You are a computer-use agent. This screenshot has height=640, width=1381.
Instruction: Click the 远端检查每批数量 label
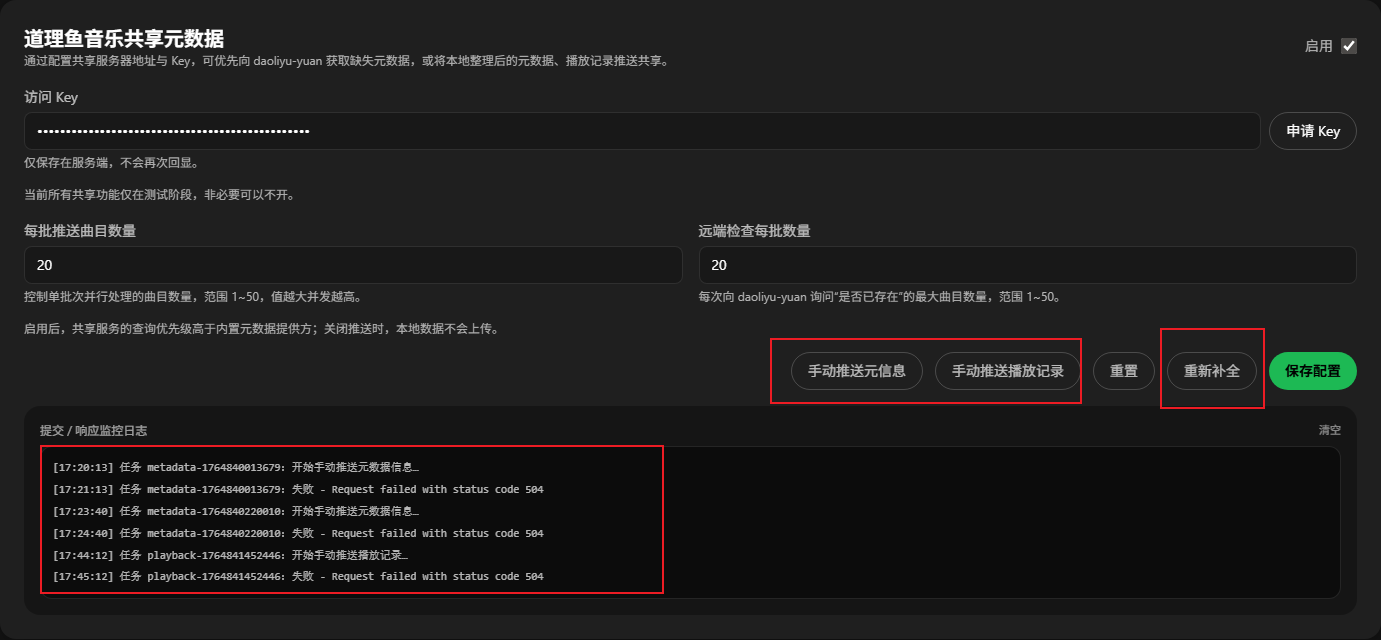[x=754, y=231]
